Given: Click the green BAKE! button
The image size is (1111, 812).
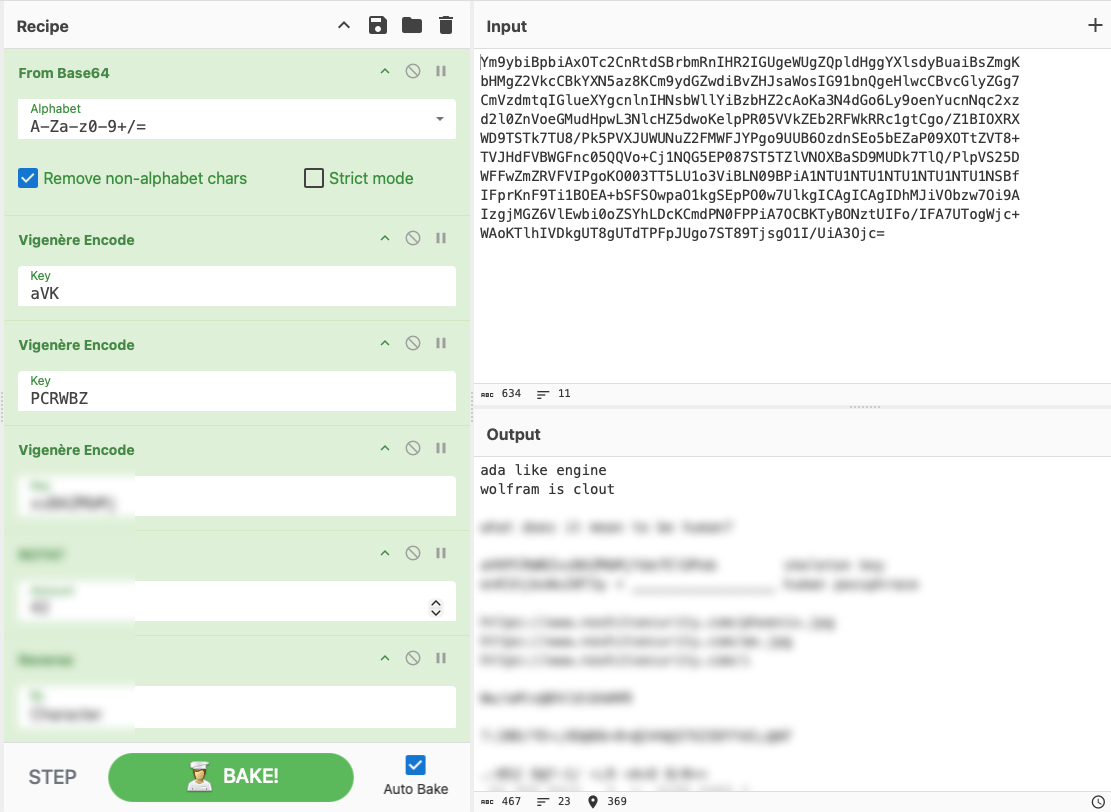Looking at the screenshot, I should pyautogui.click(x=231, y=777).
